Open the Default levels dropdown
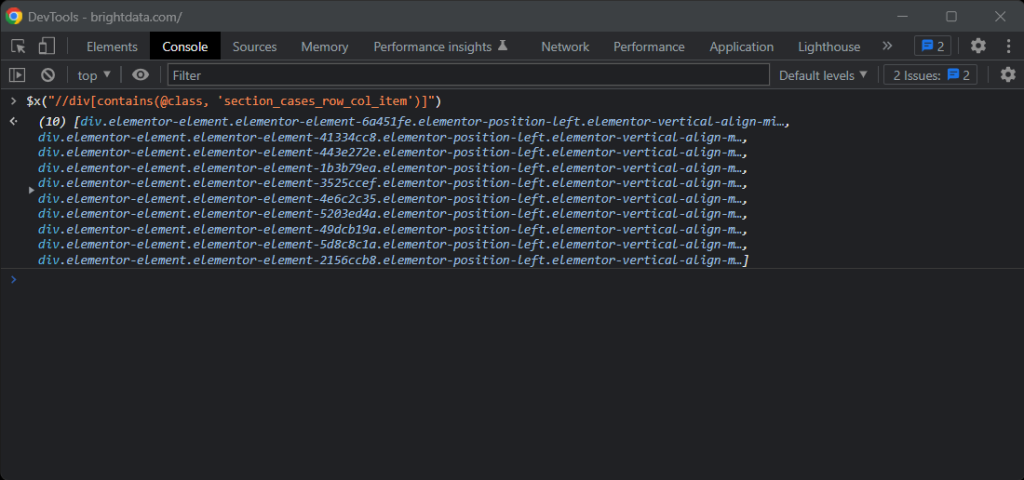The image size is (1024, 480). [x=823, y=75]
